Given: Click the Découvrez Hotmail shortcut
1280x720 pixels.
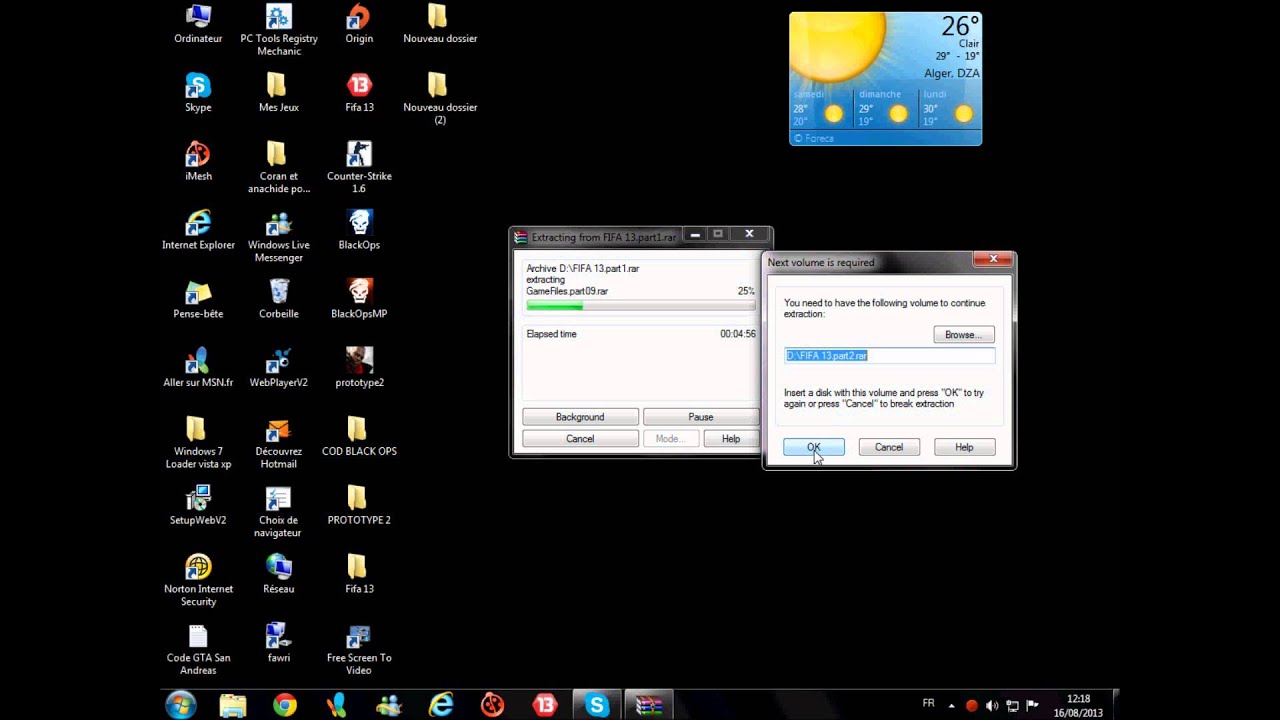Looking at the screenshot, I should click(x=279, y=444).
